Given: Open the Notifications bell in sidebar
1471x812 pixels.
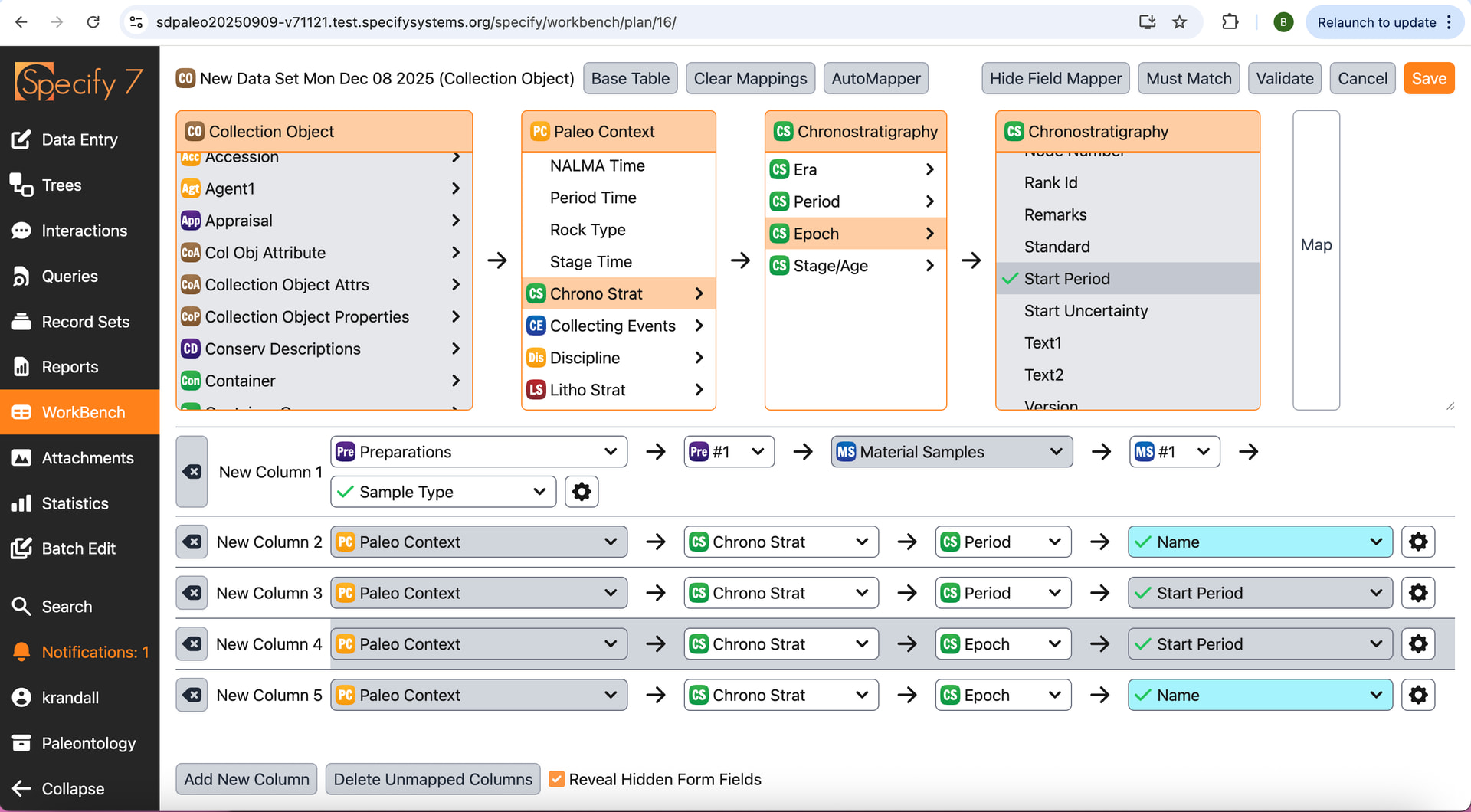Looking at the screenshot, I should pyautogui.click(x=21, y=652).
